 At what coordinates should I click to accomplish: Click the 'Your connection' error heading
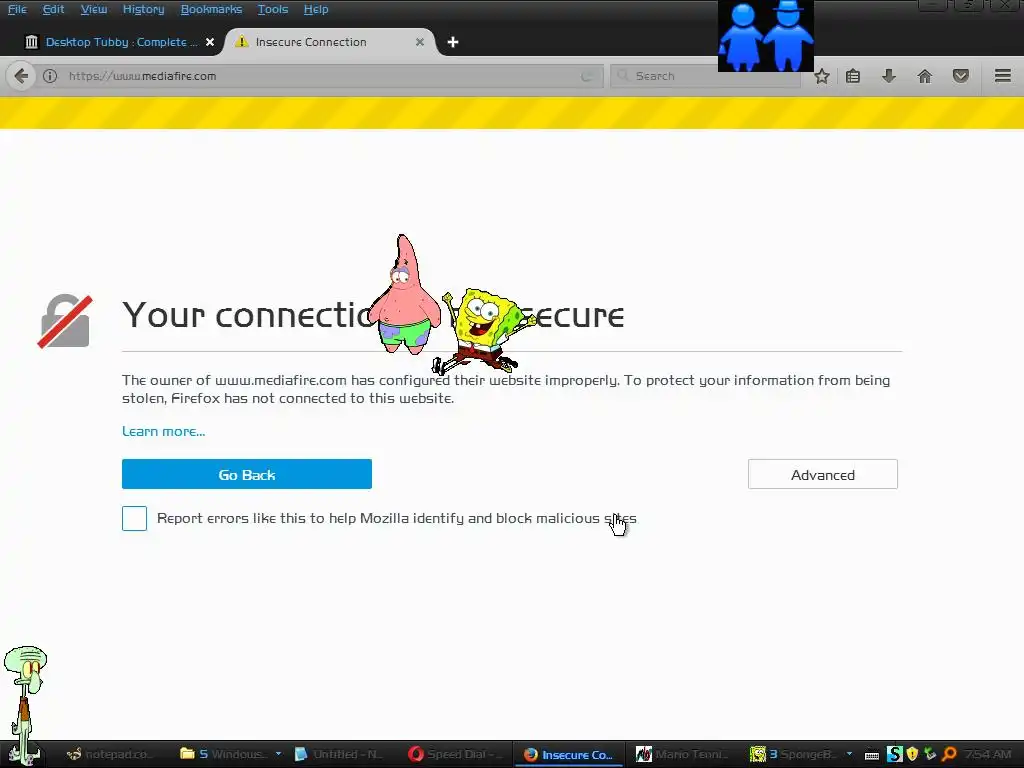(372, 315)
